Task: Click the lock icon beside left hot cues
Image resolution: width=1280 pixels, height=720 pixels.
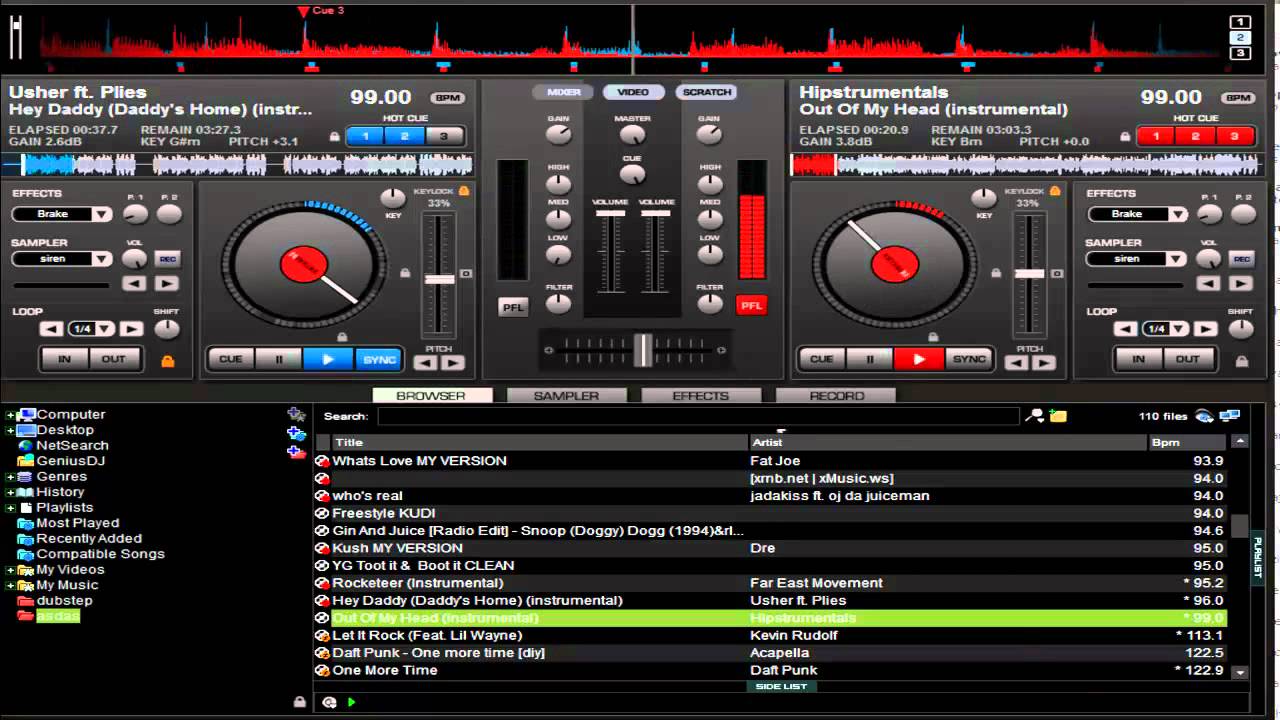Action: [335, 137]
